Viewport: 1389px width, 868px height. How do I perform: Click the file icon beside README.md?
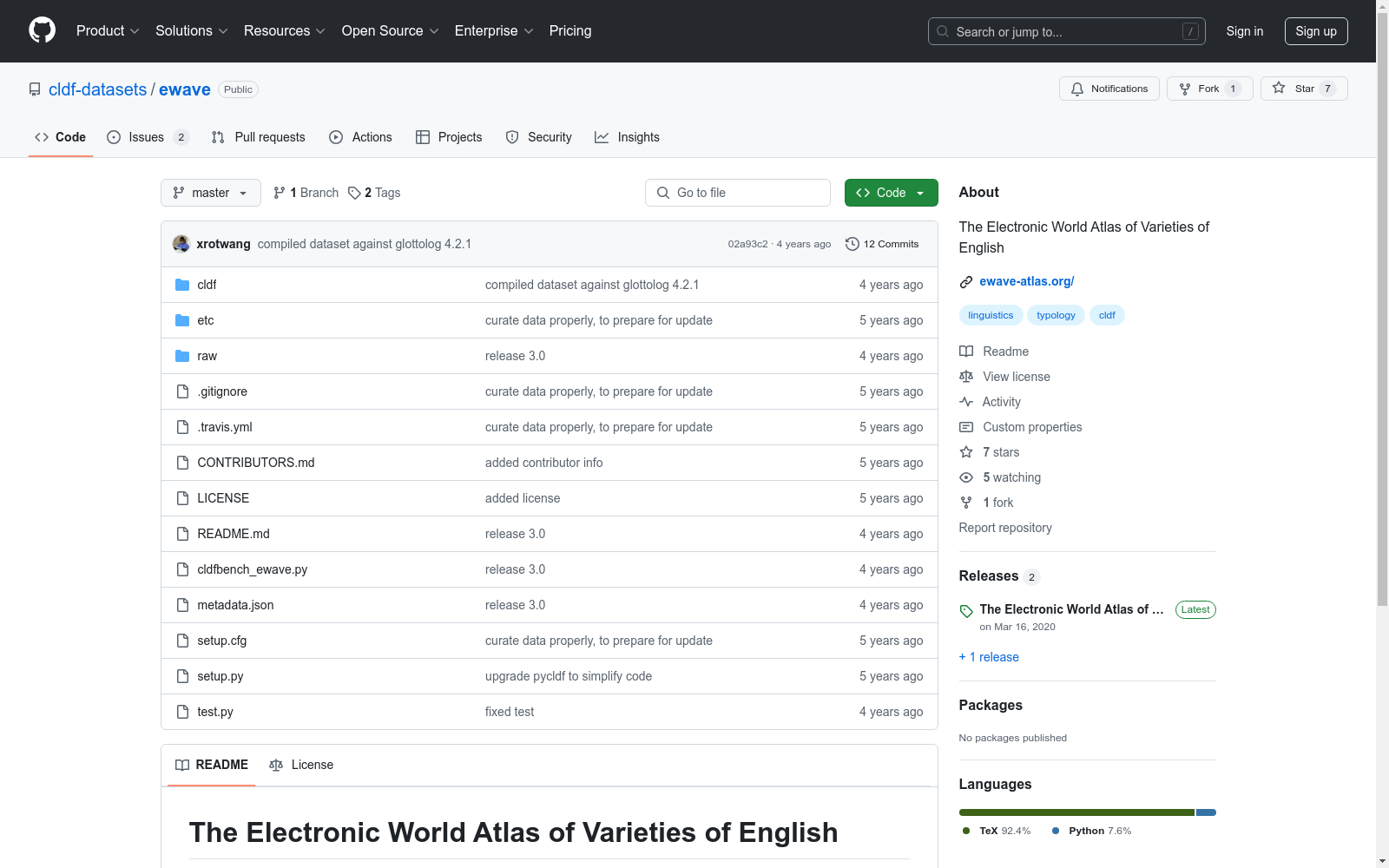(182, 534)
